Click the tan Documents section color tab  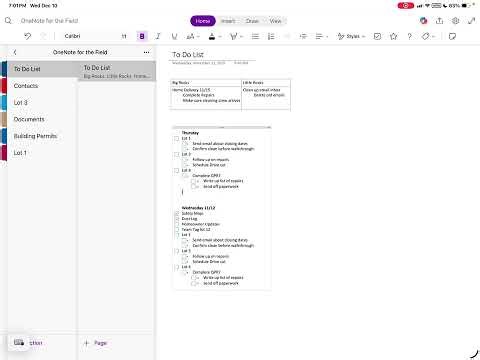point(4,119)
